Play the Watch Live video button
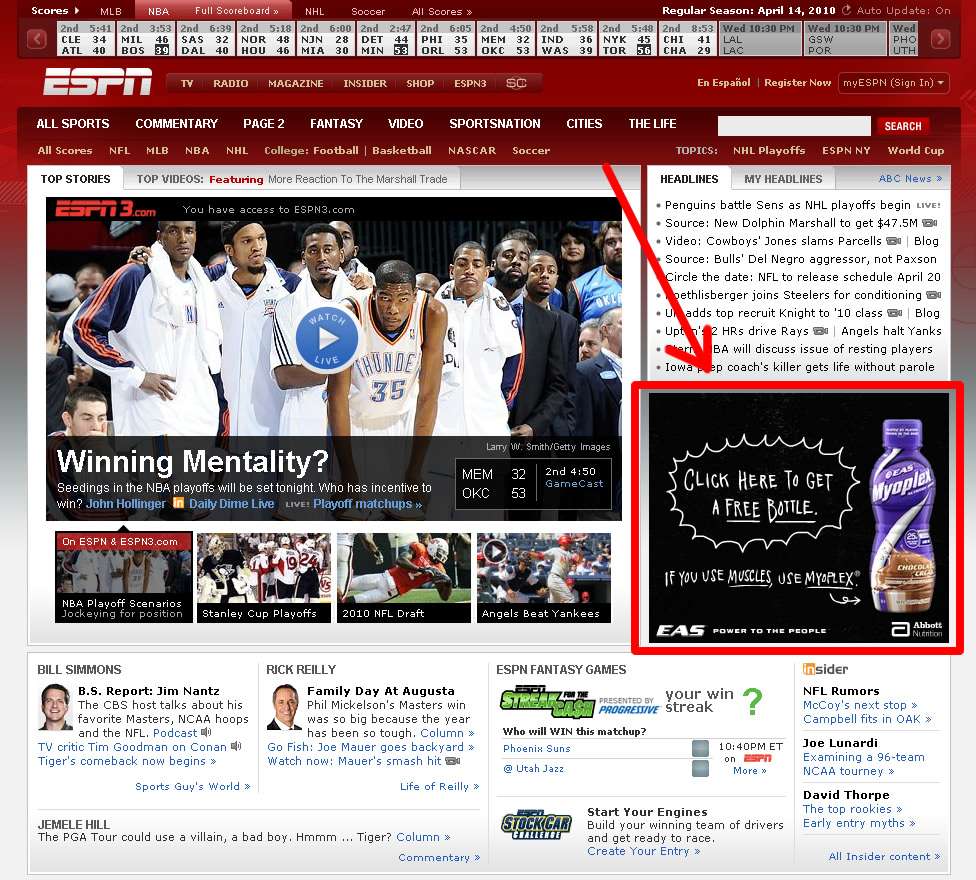The image size is (976, 880). pos(327,339)
